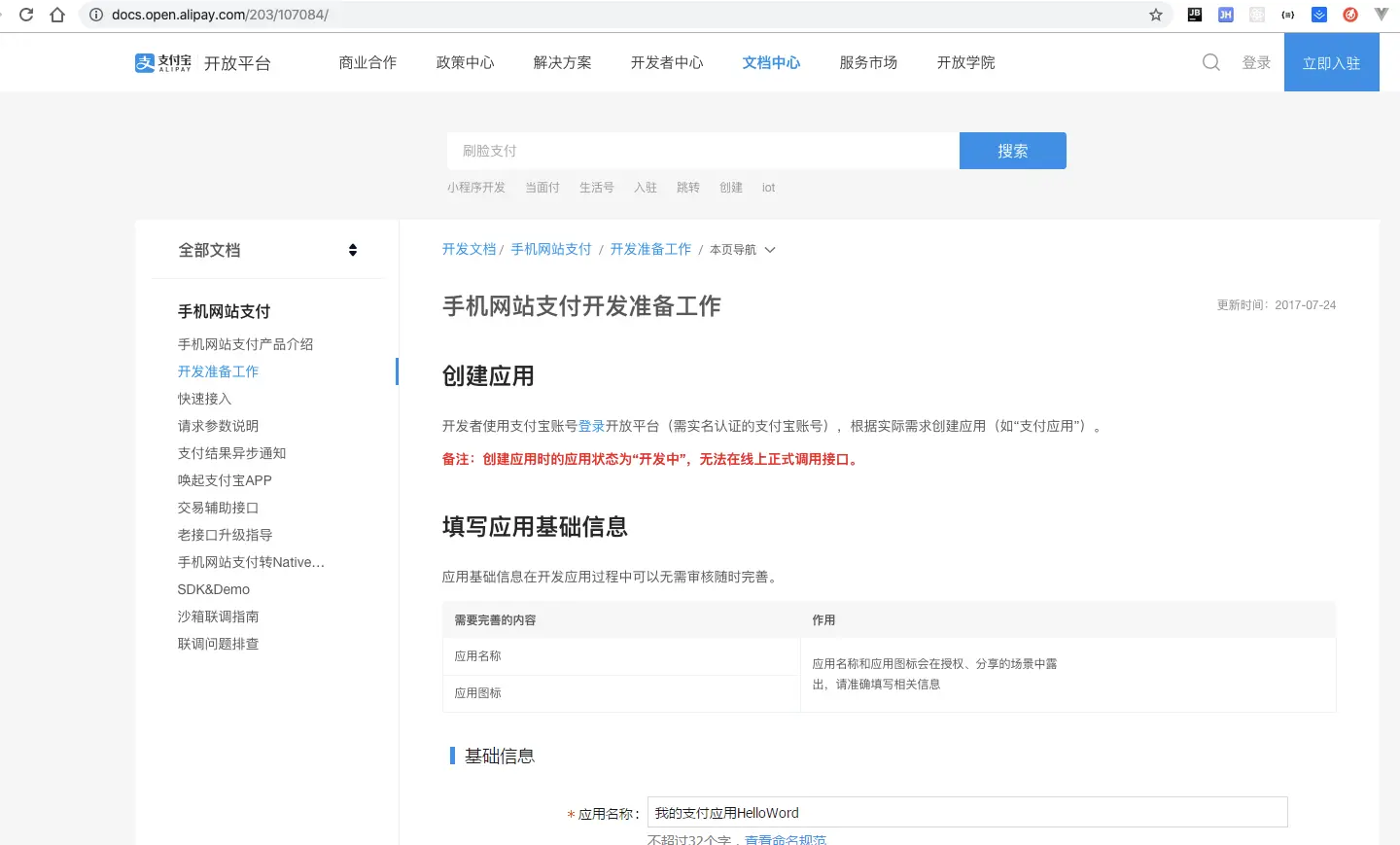Click the Alipay logo
This screenshot has height=845, width=1400.
point(163,63)
